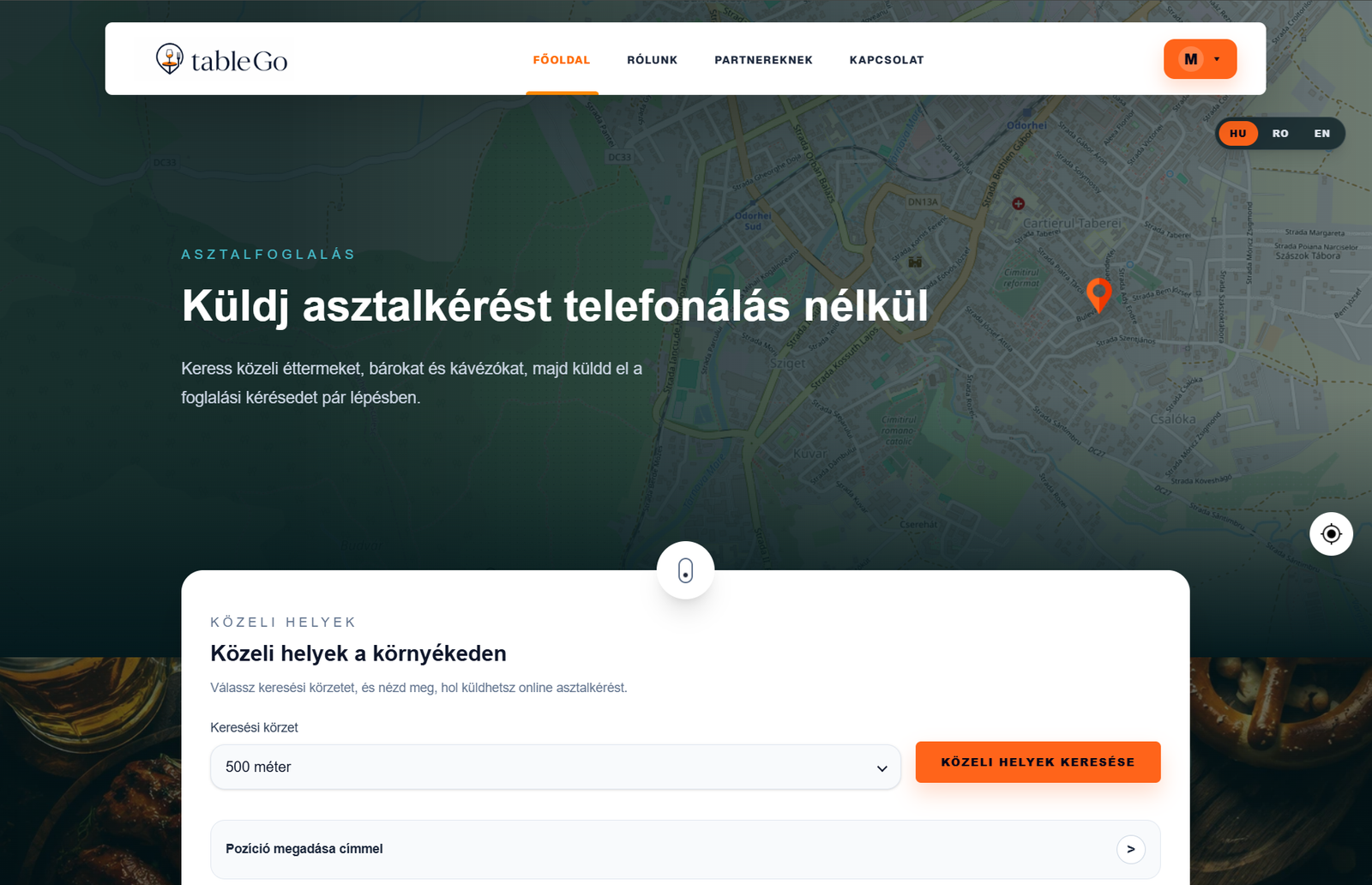Go to the Rólunk page
The width and height of the screenshot is (1372, 885).
point(653,60)
